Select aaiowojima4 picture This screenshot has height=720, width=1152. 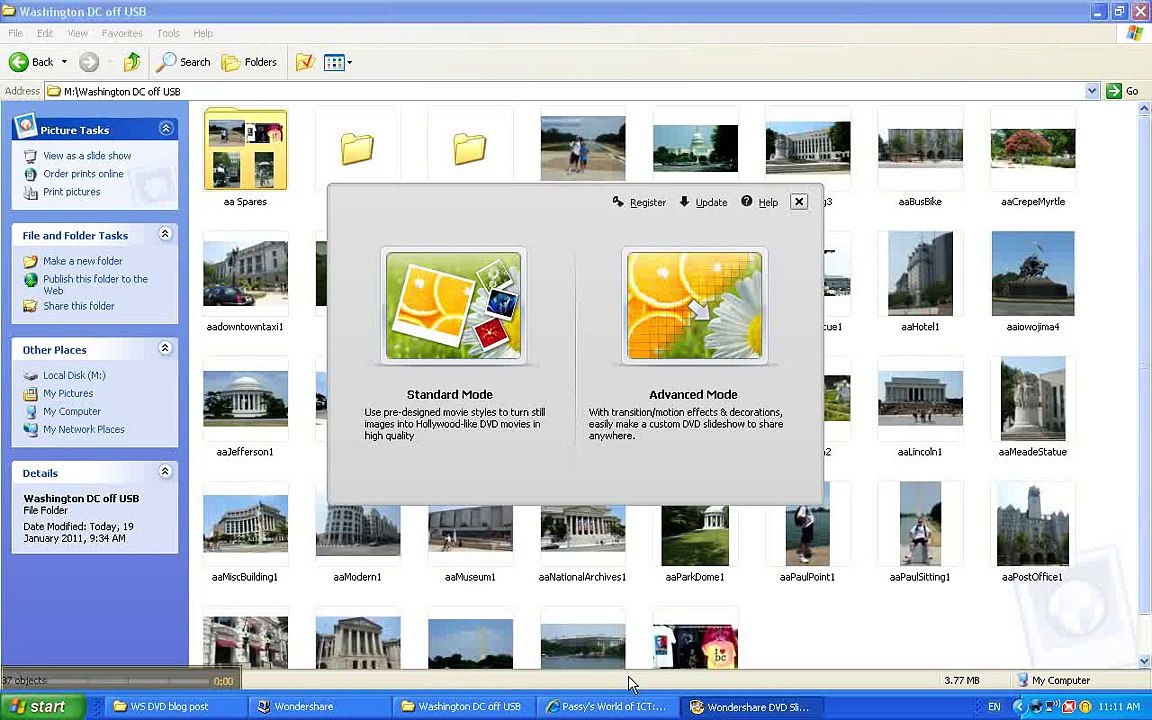click(x=1032, y=274)
